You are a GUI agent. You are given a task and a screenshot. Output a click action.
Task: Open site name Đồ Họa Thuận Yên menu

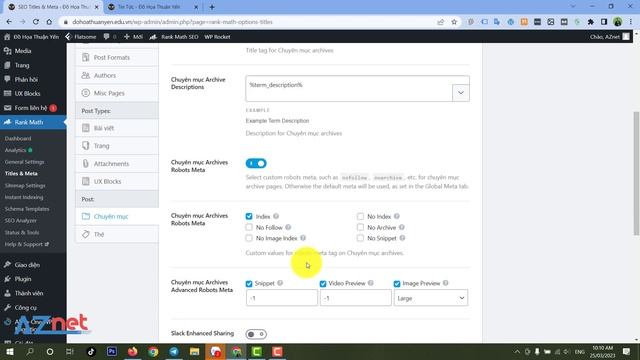tap(31, 37)
